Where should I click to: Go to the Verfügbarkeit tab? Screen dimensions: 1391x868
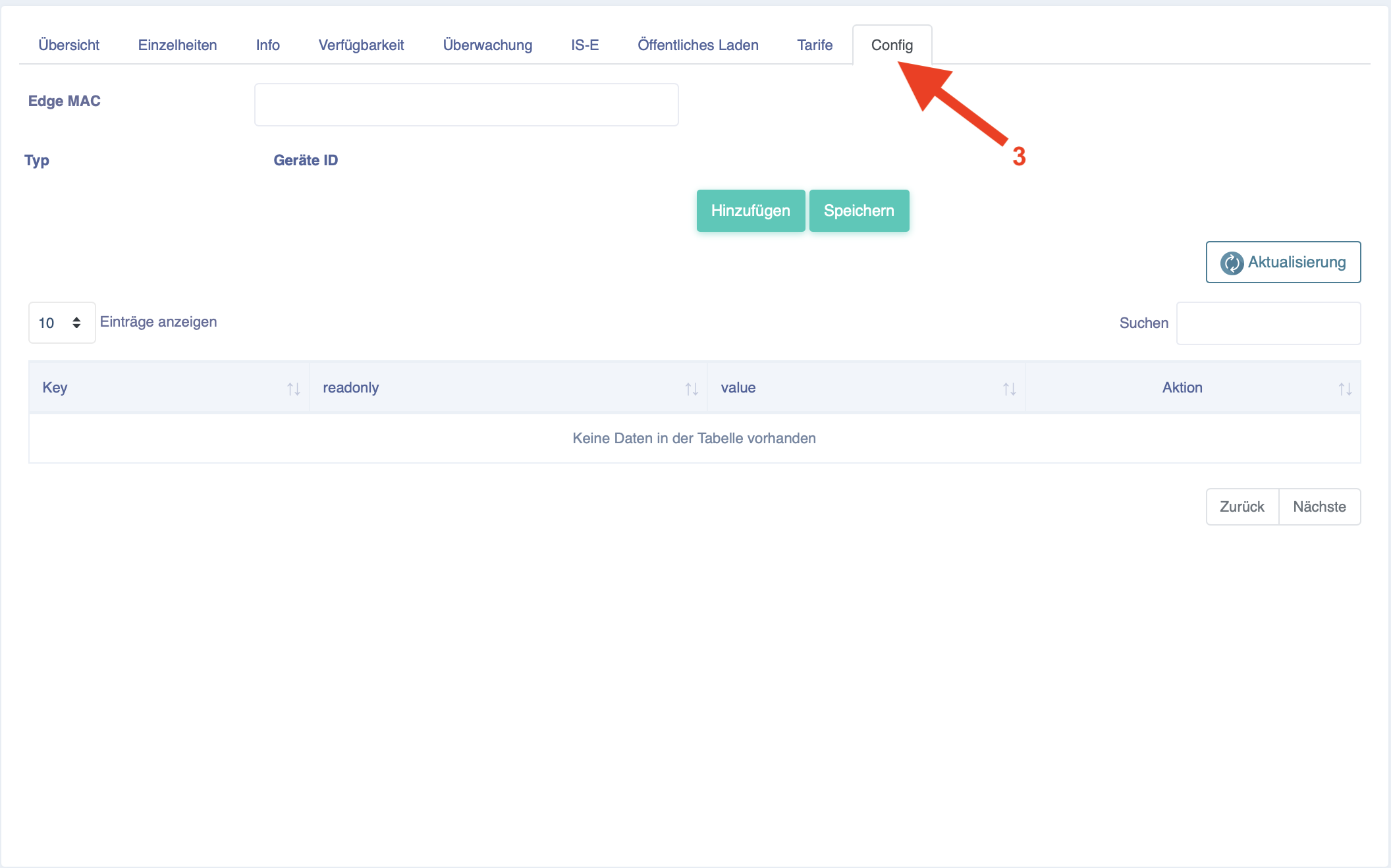click(x=361, y=45)
